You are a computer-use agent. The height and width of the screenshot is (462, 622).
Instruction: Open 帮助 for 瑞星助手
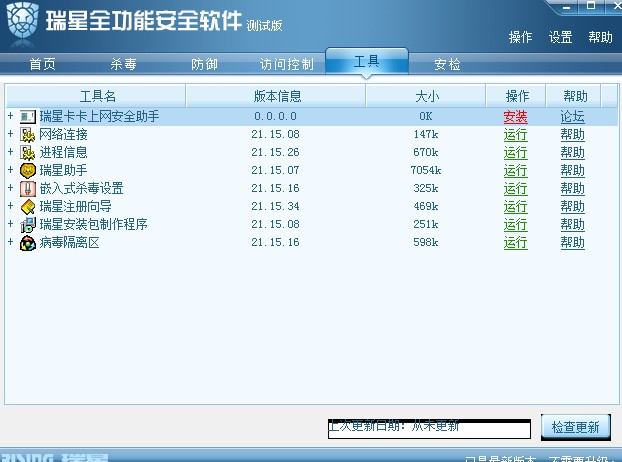click(572, 171)
